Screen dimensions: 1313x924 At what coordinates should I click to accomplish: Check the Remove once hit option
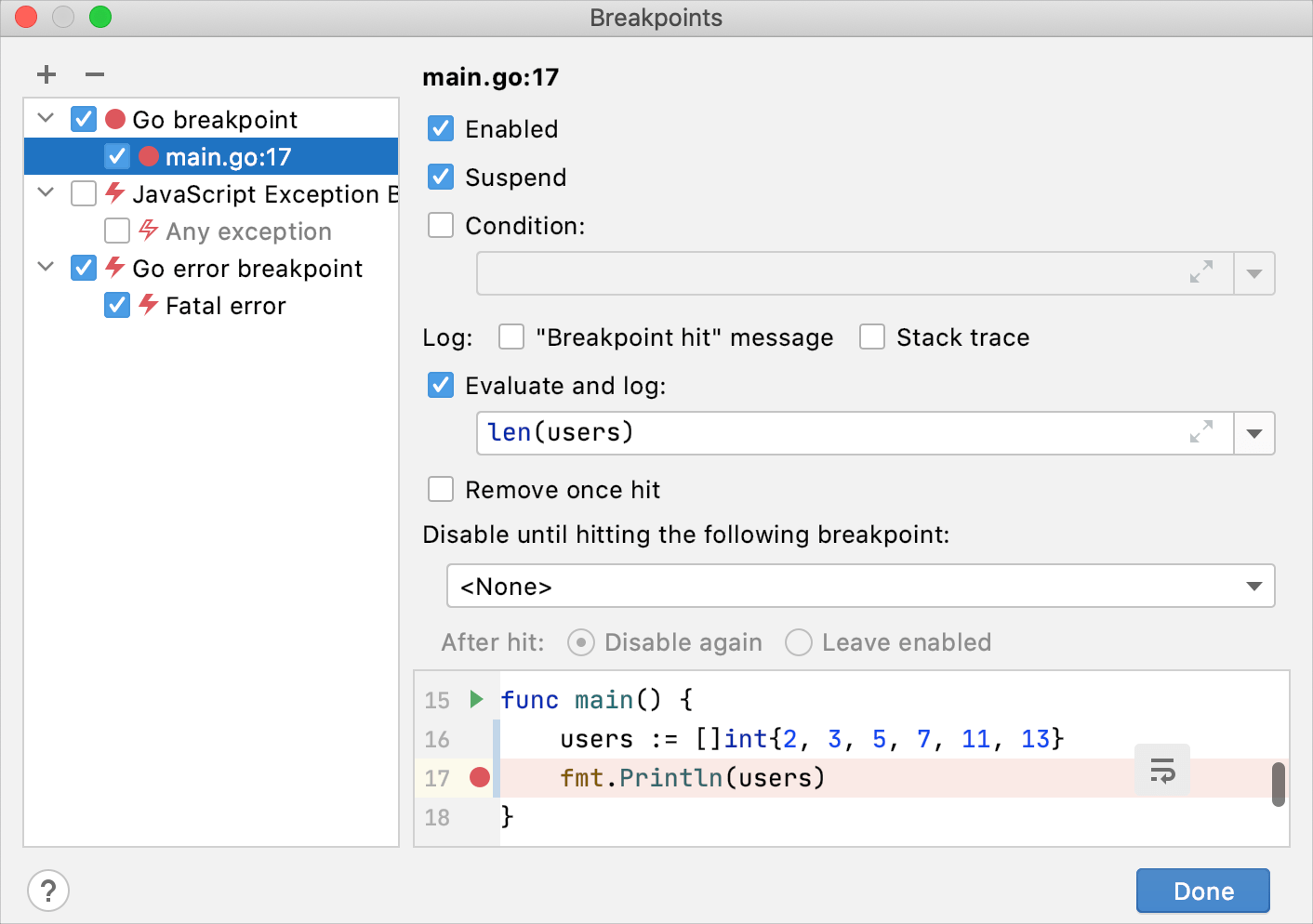(441, 489)
